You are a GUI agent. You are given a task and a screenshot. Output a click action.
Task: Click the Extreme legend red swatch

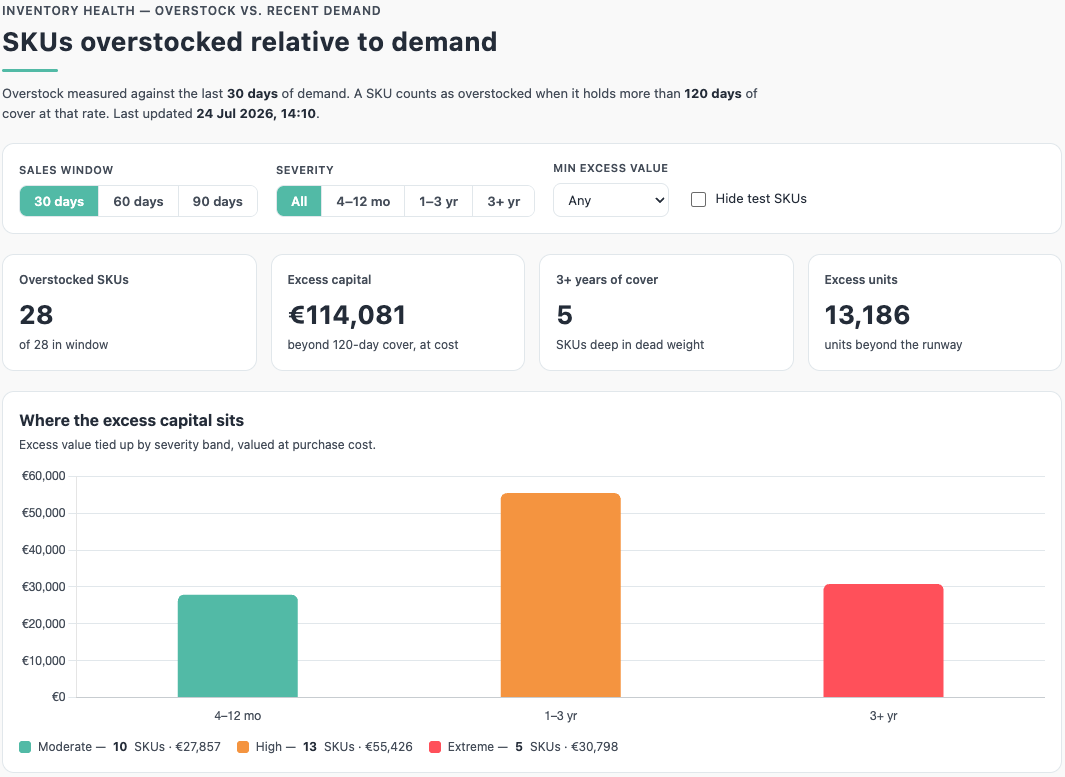tap(435, 747)
